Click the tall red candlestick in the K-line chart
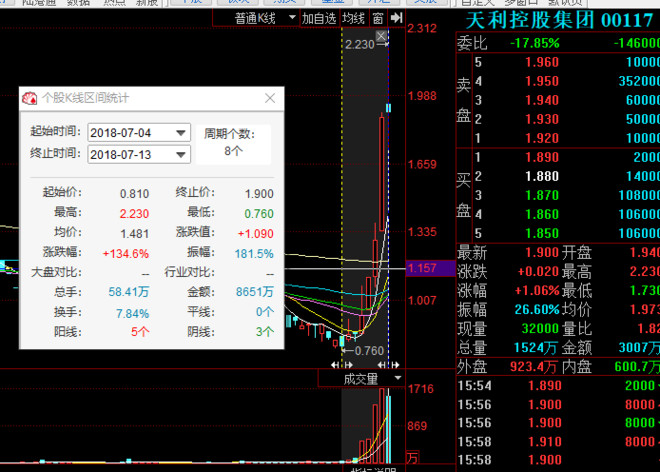This screenshot has height=472, width=660. coord(381,174)
